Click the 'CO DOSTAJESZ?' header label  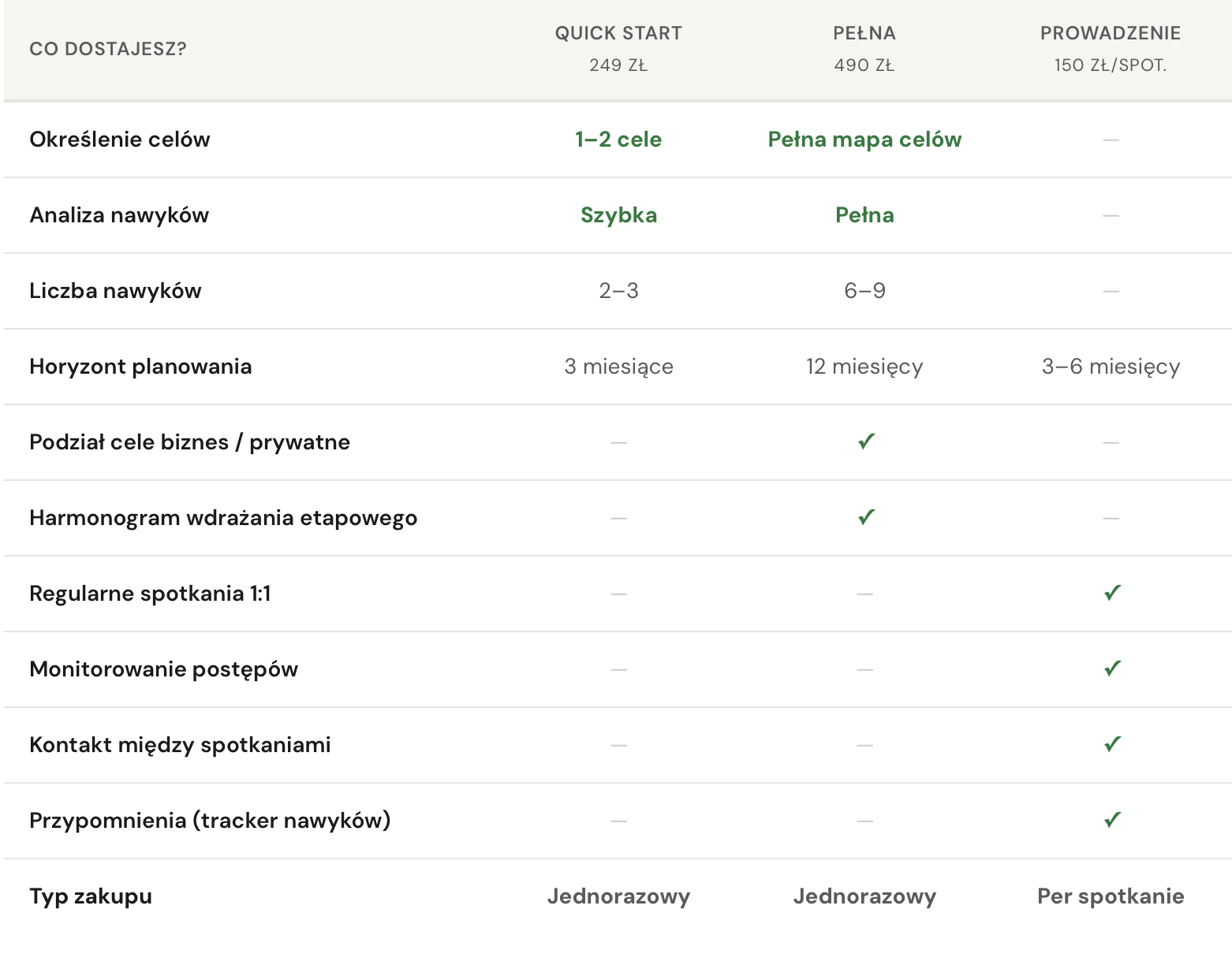108,49
